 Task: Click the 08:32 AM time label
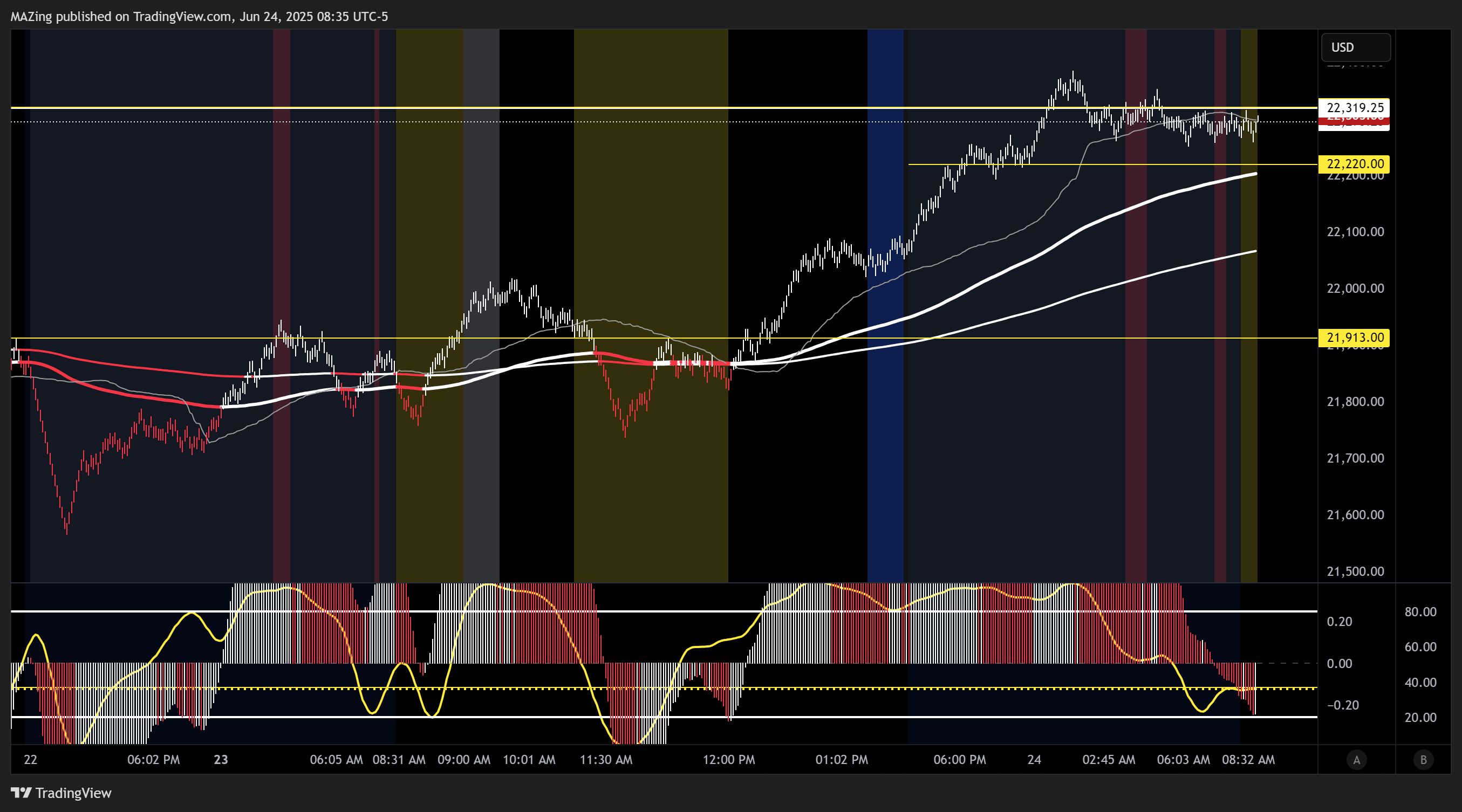tap(1248, 760)
